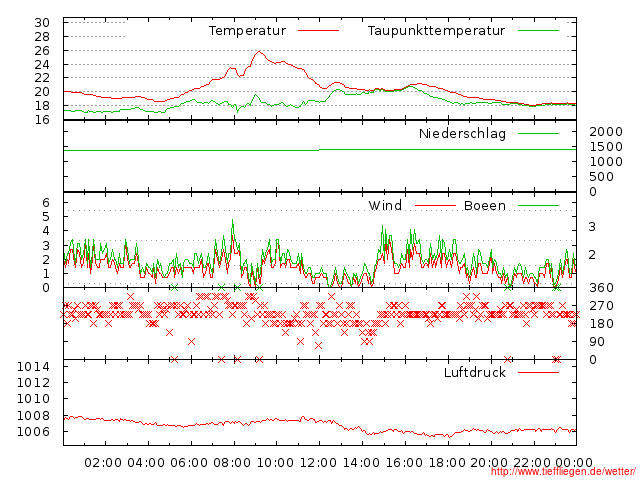
Task: Click the Taupunkttemperatur legend label
Action: (x=436, y=31)
